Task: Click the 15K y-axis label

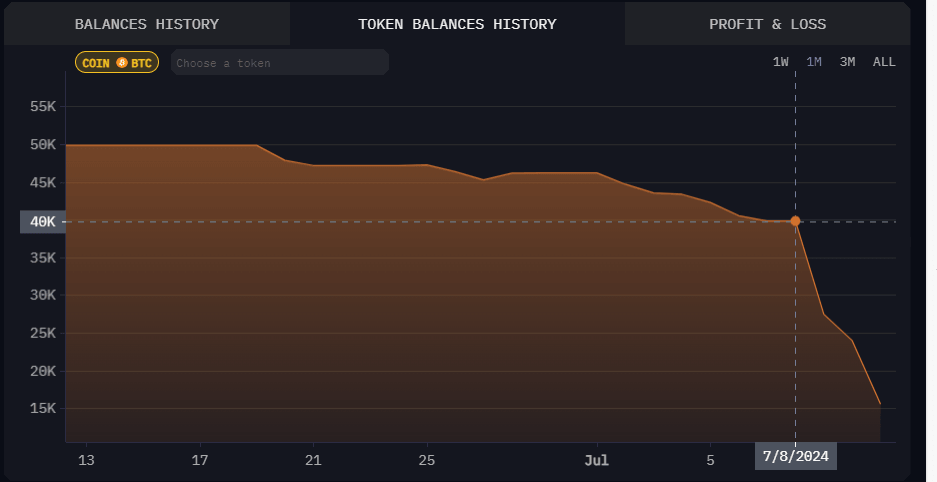Action: (42, 409)
